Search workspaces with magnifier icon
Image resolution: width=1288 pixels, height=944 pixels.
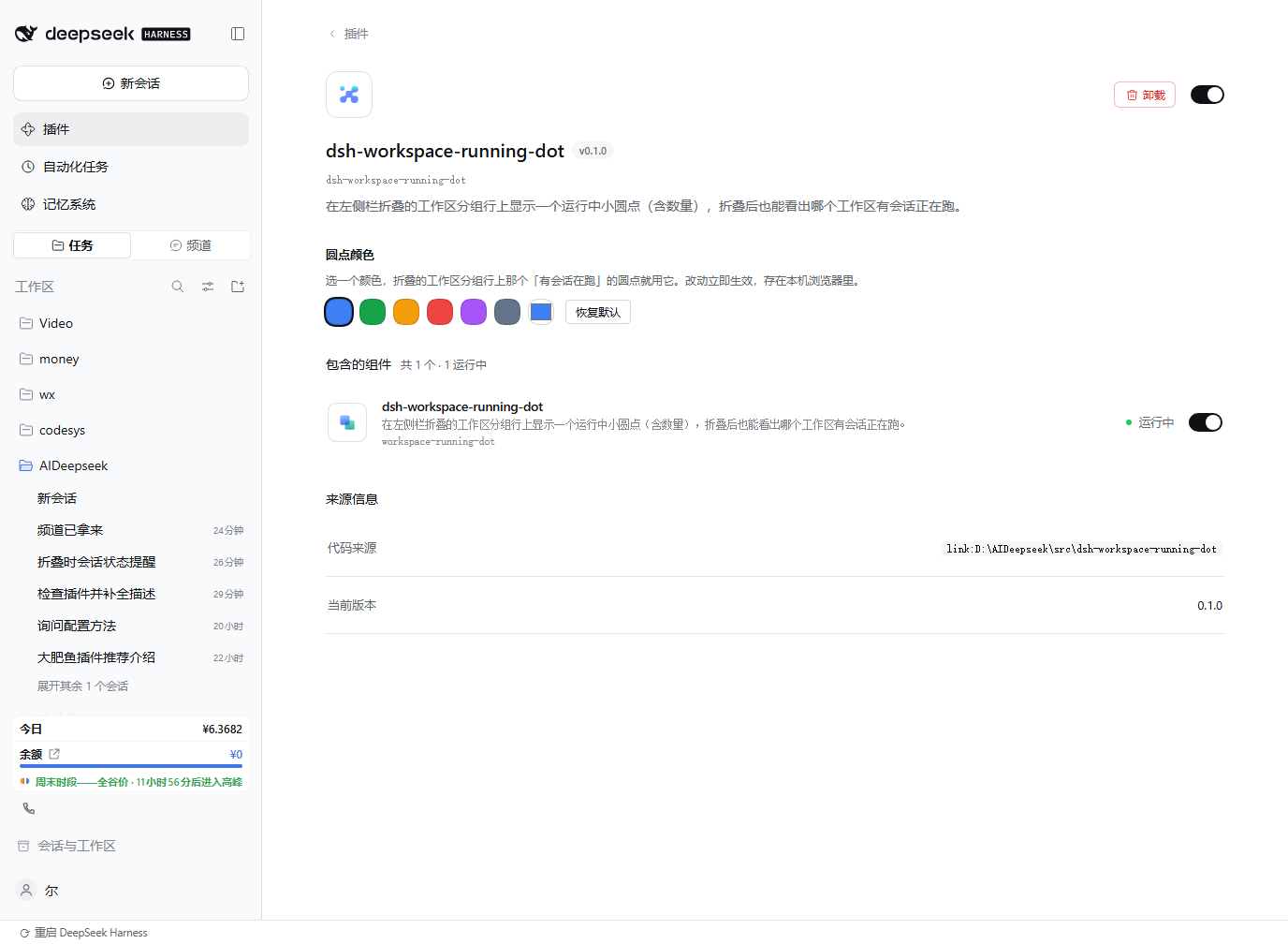[178, 287]
